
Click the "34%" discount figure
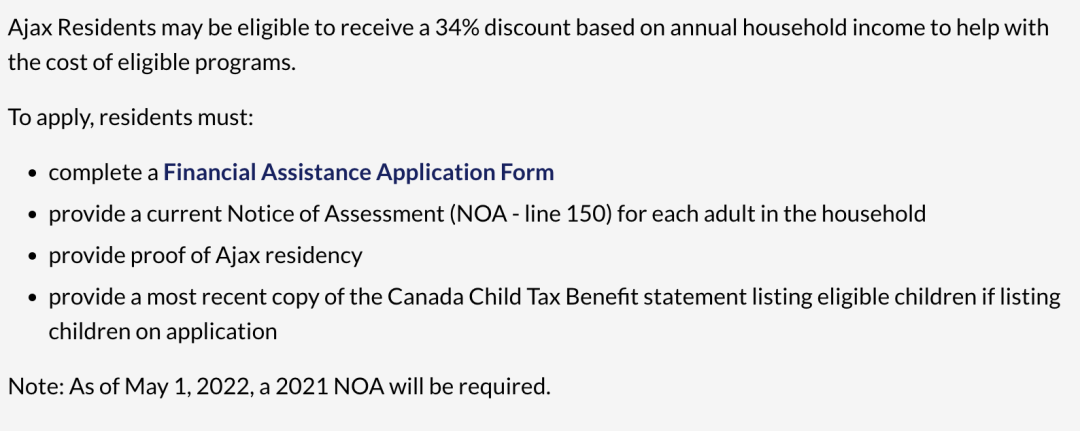point(453,28)
